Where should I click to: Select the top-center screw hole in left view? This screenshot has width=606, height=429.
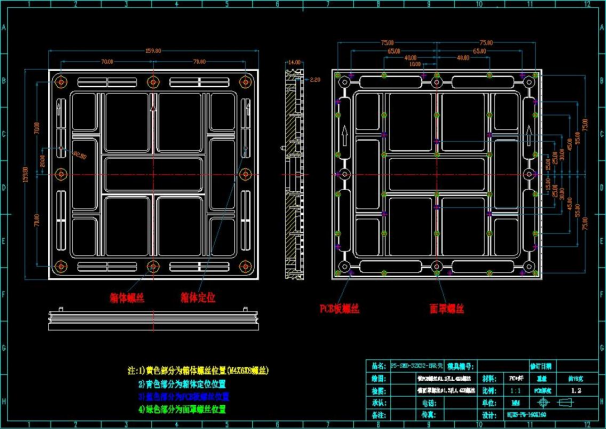152,81
